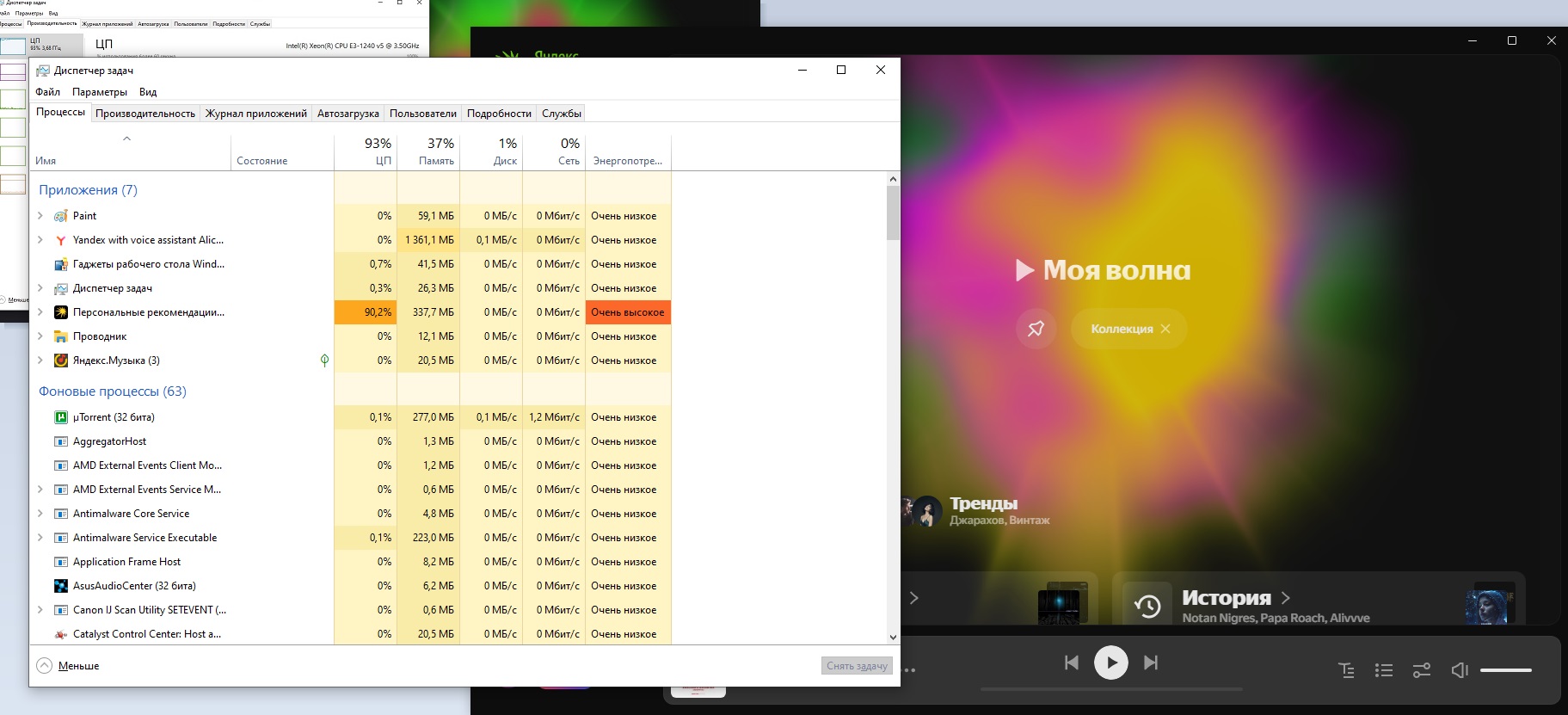
Task: Click the Персональные рекомендации process icon
Action: point(61,312)
